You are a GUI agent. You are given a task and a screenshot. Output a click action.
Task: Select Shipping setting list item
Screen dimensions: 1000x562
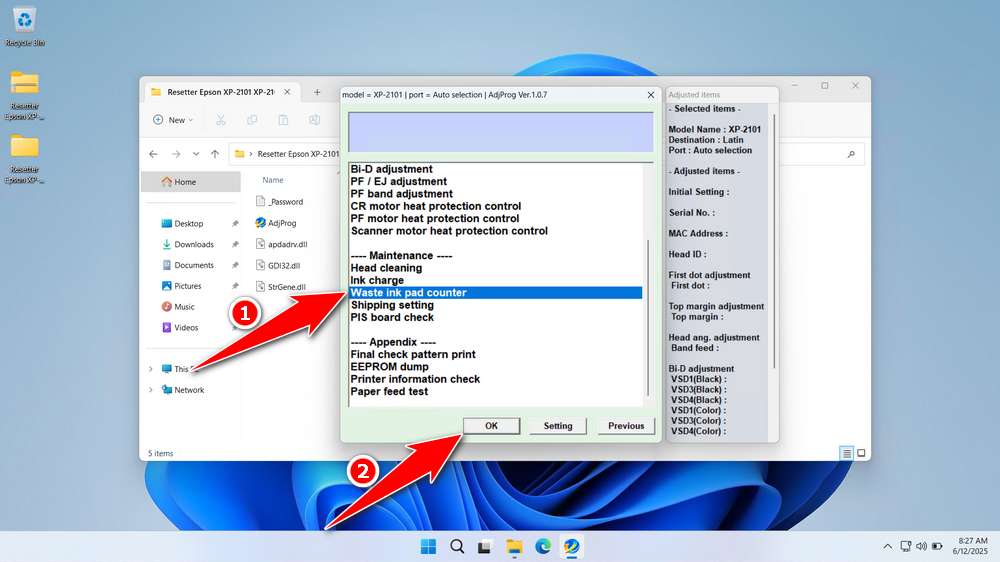392,305
